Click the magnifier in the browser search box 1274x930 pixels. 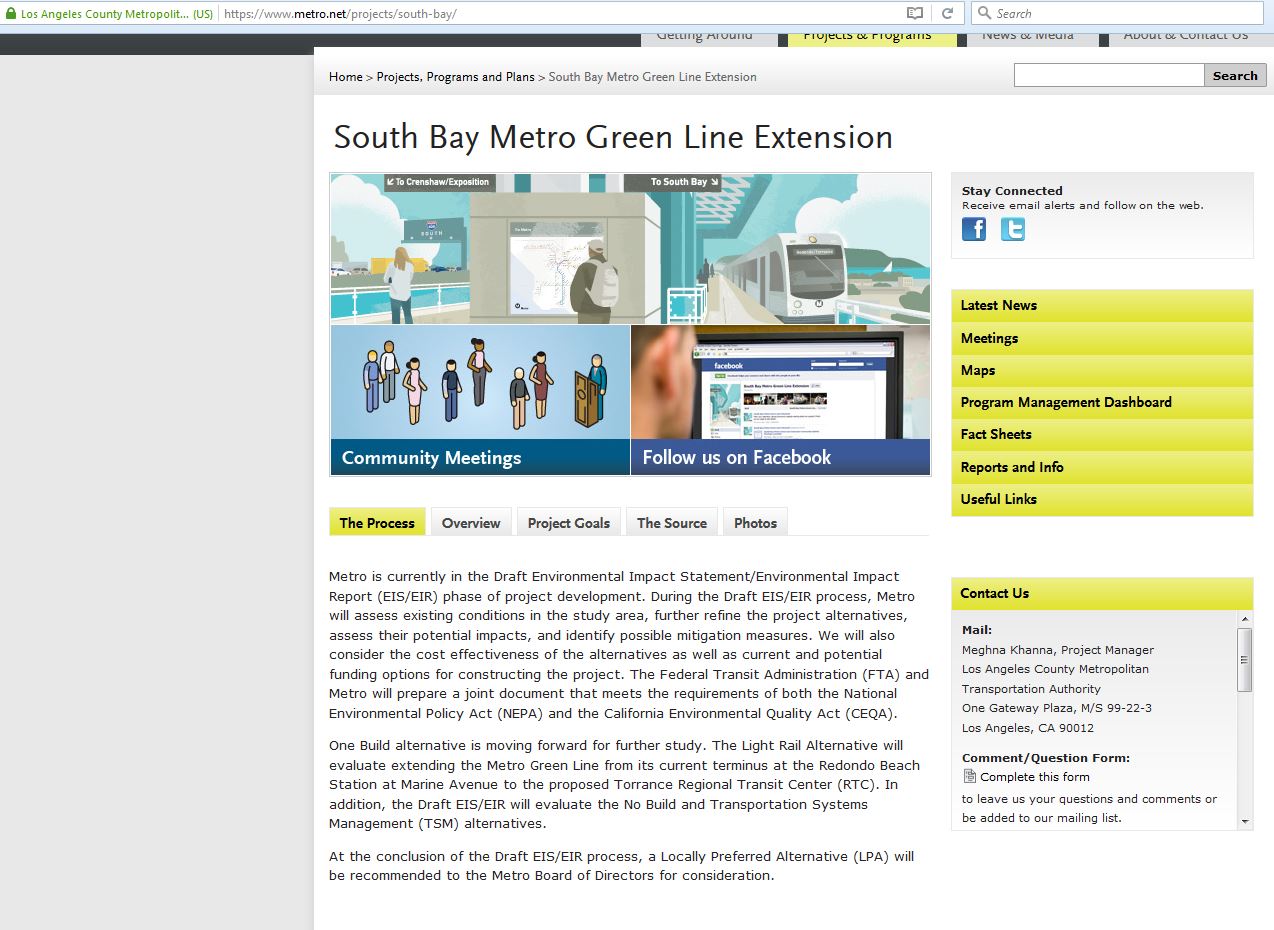(x=985, y=13)
